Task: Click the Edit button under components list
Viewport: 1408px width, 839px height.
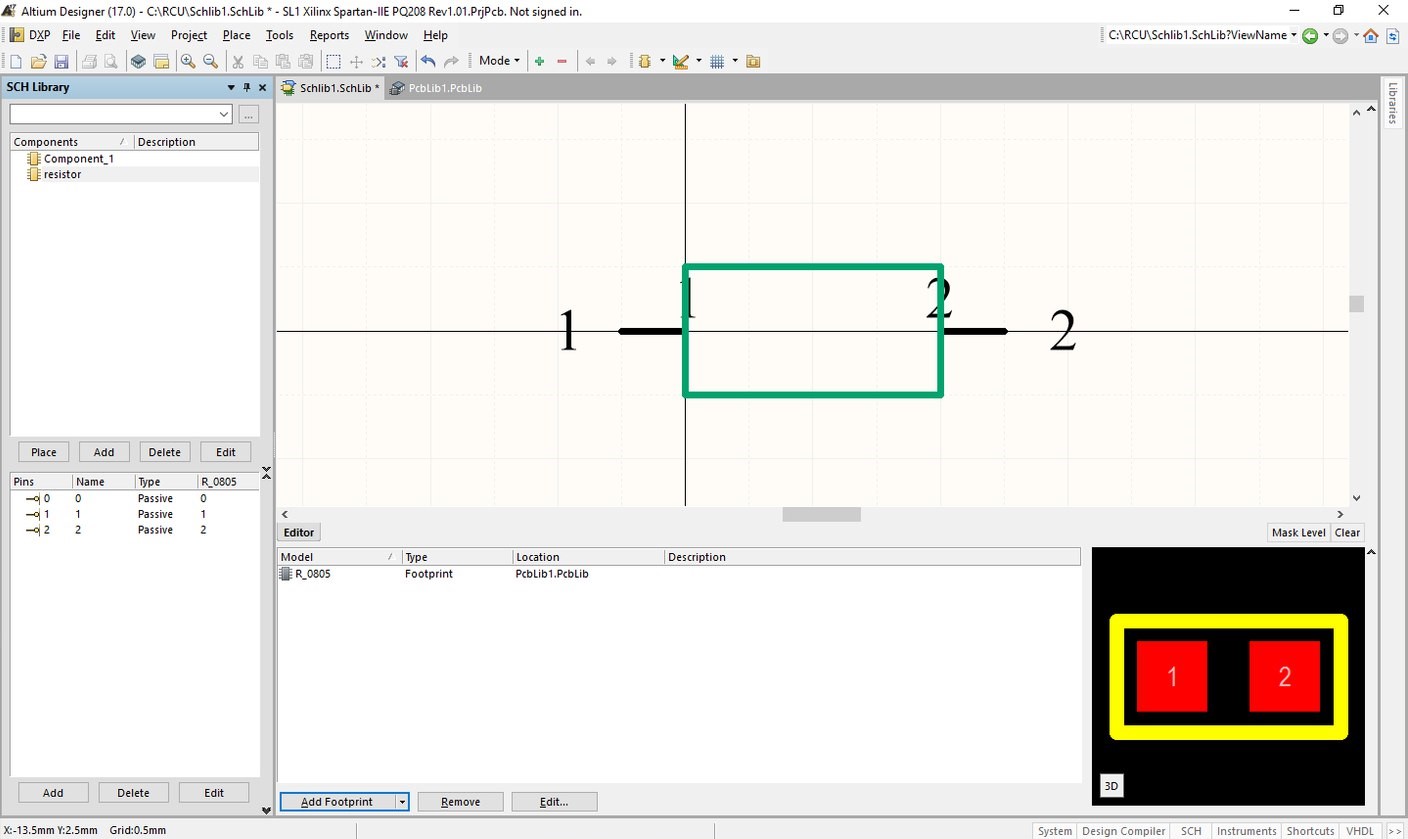Action: click(226, 452)
